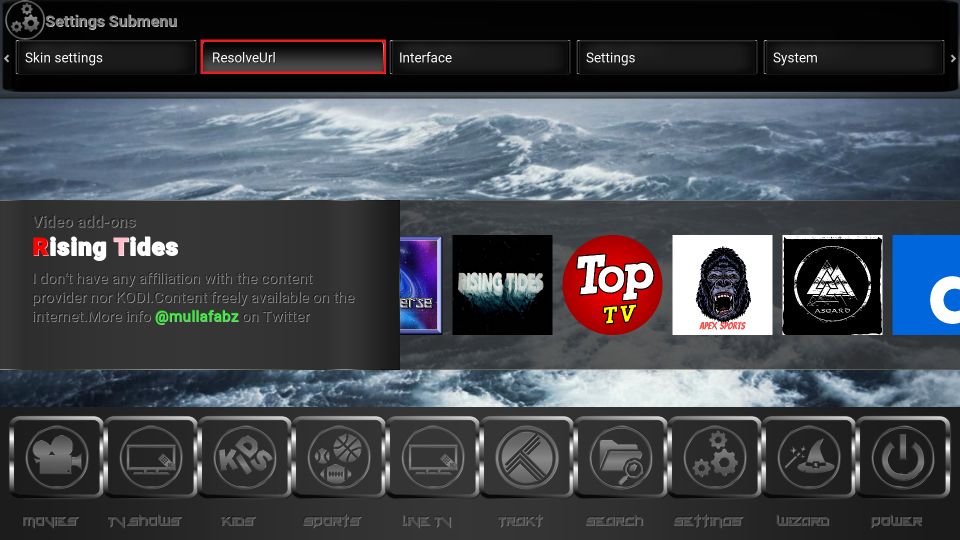Open the Settings gears icon in bottom bar
Viewport: 960px width, 540px height.
pos(714,457)
